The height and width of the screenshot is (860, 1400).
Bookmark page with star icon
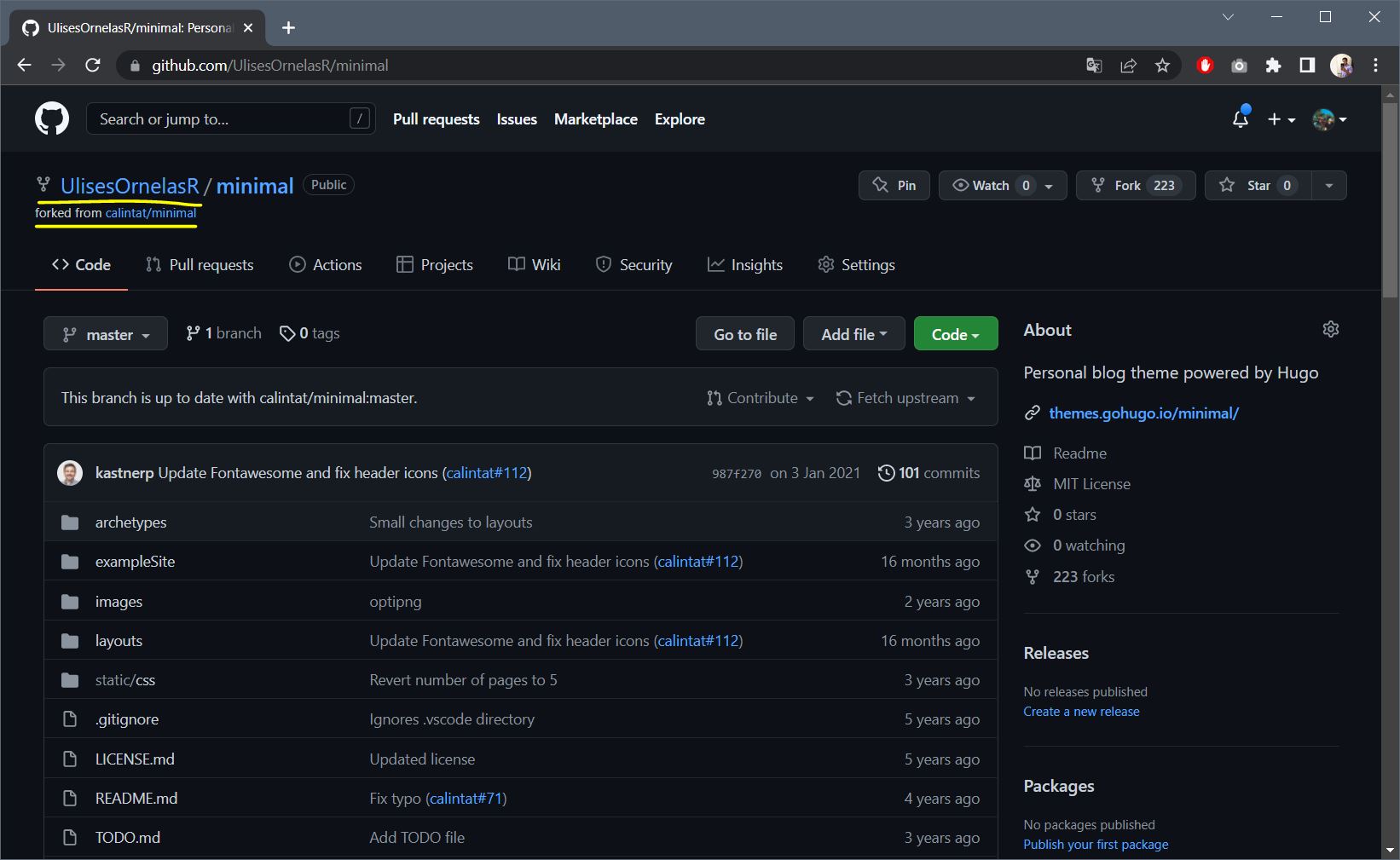click(x=1162, y=66)
